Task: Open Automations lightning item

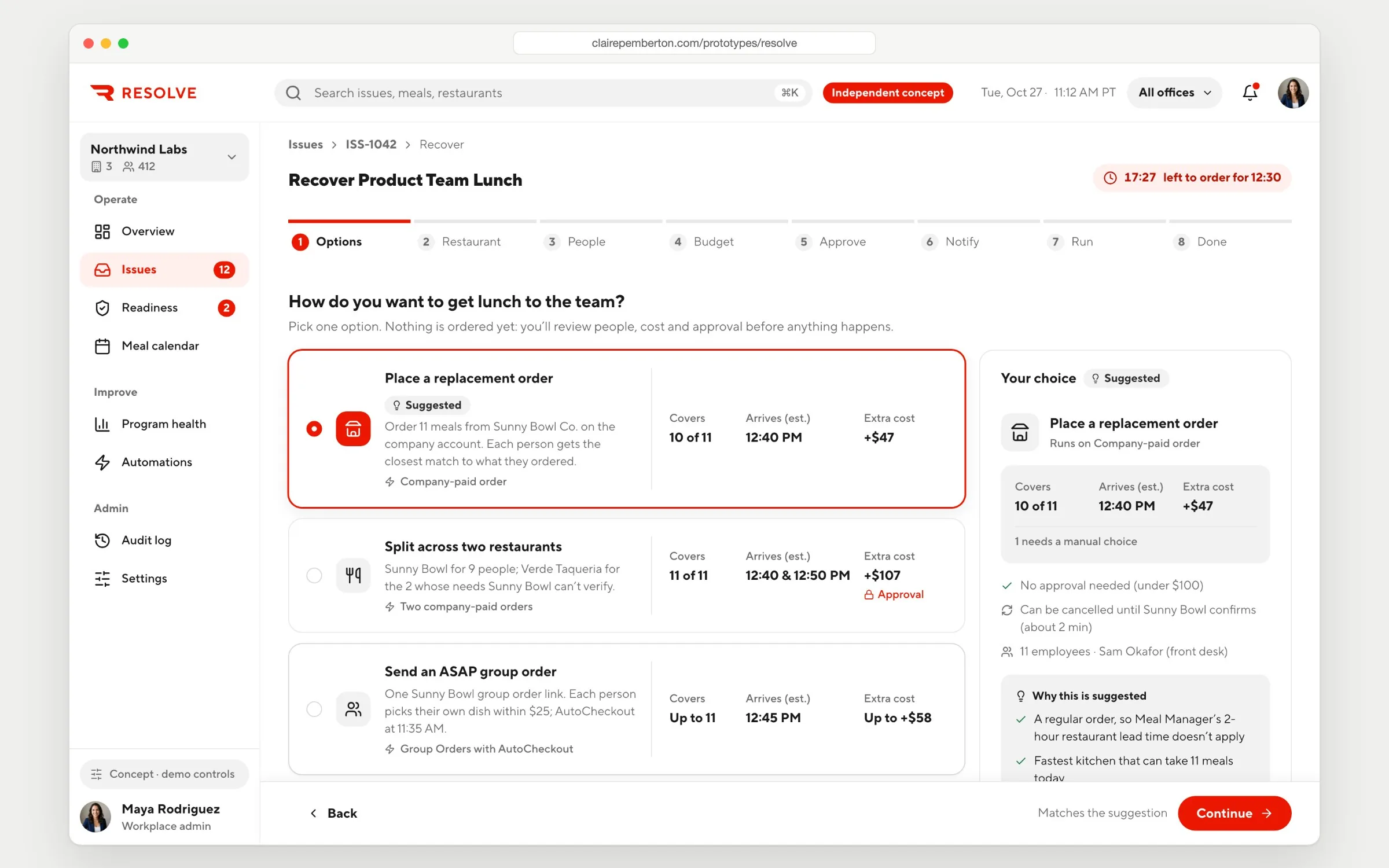Action: (x=164, y=462)
